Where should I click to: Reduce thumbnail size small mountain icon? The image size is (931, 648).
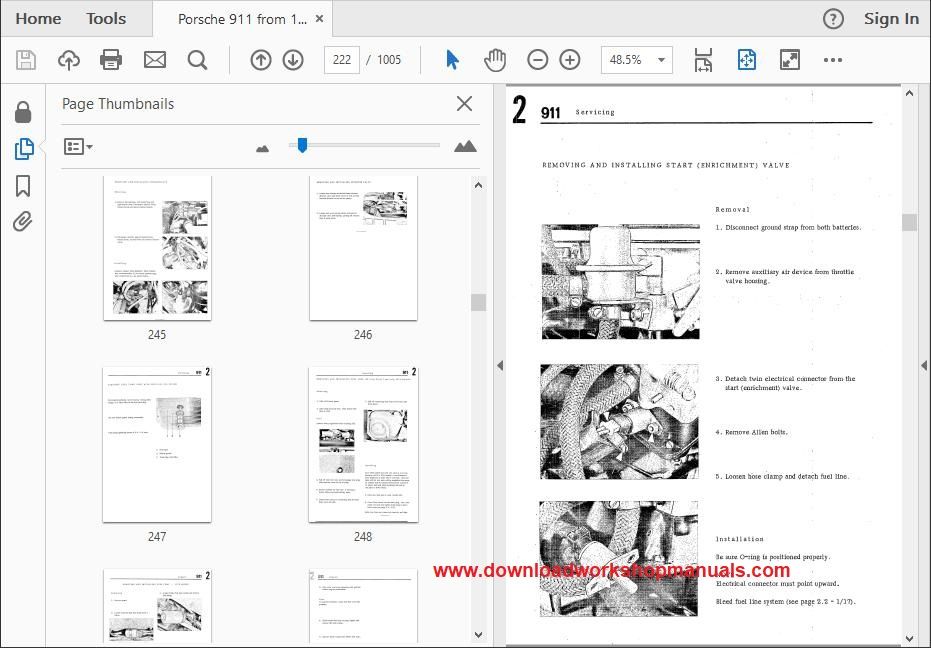pos(262,148)
